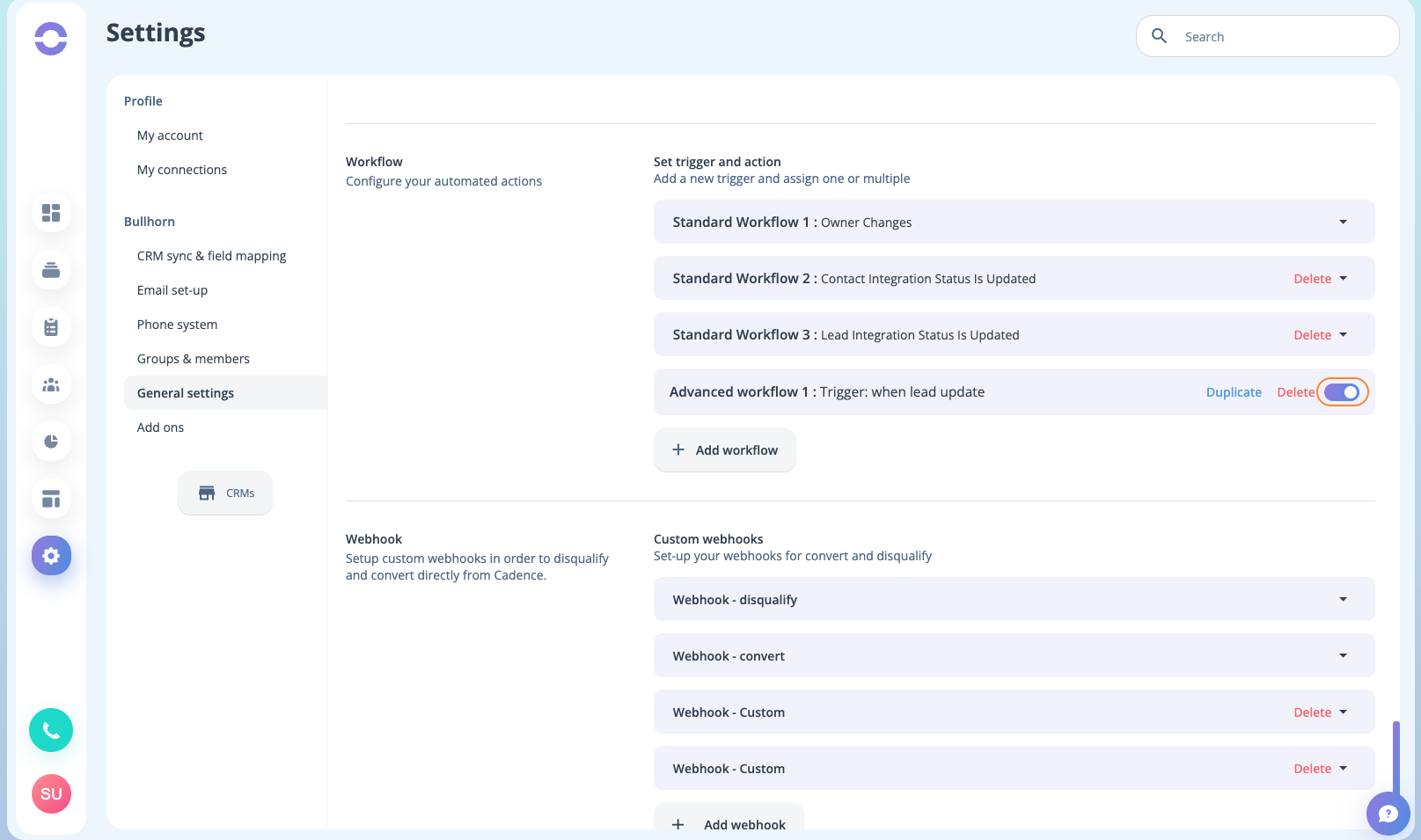Open CRM sync & field mapping

[211, 256]
